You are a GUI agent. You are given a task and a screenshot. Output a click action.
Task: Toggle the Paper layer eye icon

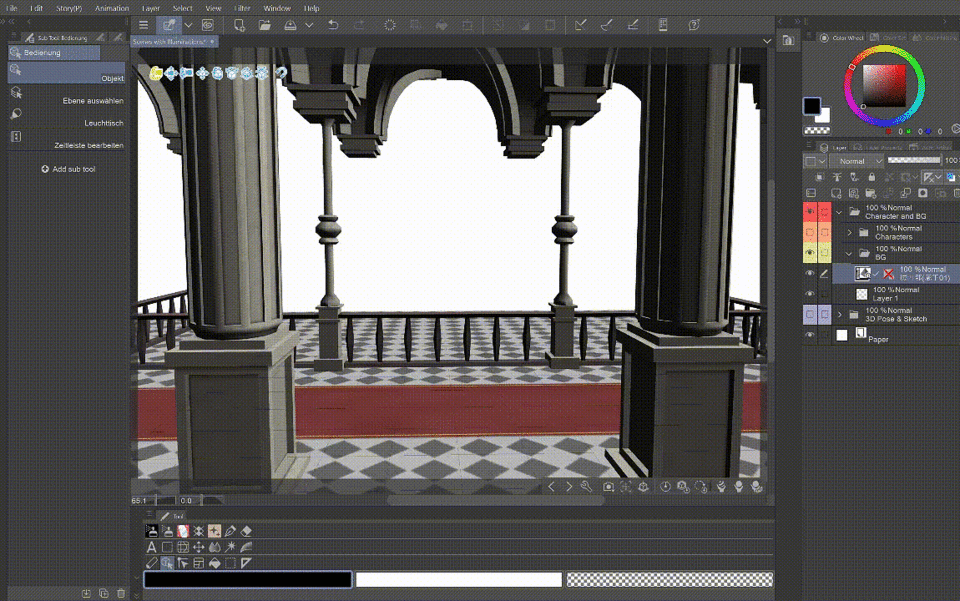pos(809,335)
